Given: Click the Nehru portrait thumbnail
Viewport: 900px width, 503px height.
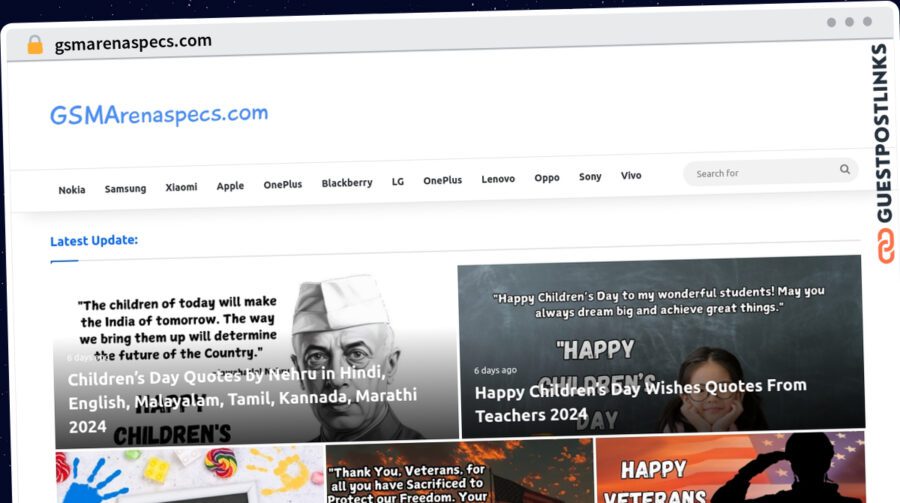Looking at the screenshot, I should tap(255, 357).
